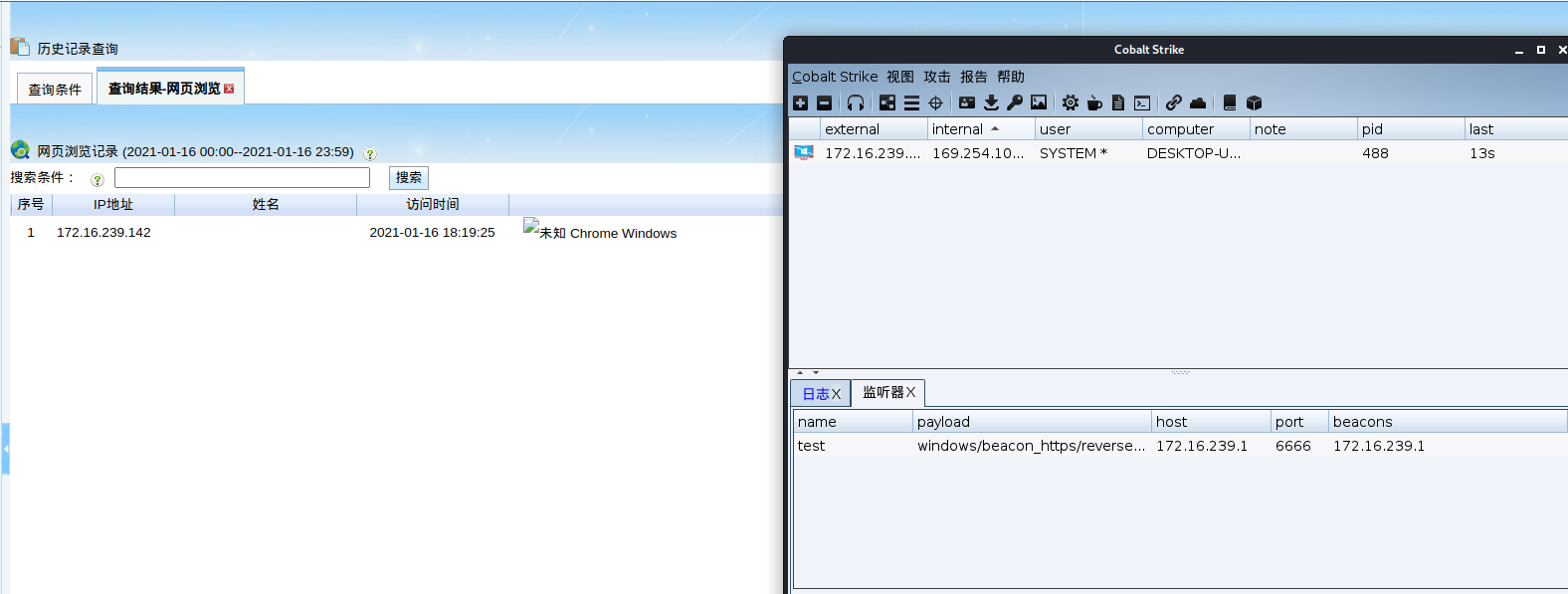Click the split pane collapse-up arrow
Image resolution: width=1568 pixels, height=594 pixels.
pyautogui.click(x=800, y=372)
